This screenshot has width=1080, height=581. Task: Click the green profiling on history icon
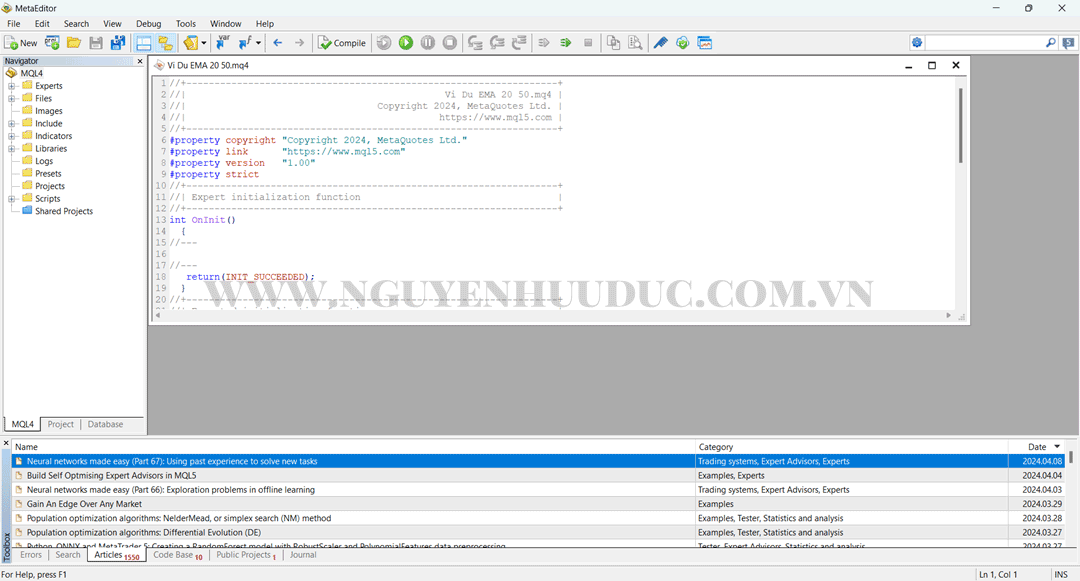(x=566, y=43)
